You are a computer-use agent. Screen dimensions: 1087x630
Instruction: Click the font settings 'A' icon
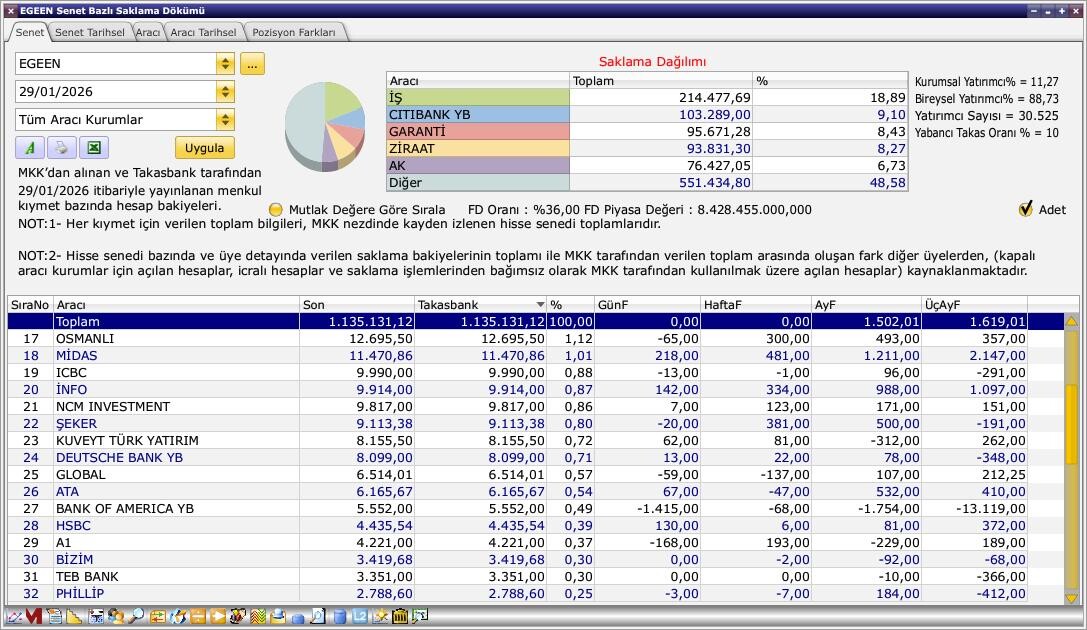[30, 148]
